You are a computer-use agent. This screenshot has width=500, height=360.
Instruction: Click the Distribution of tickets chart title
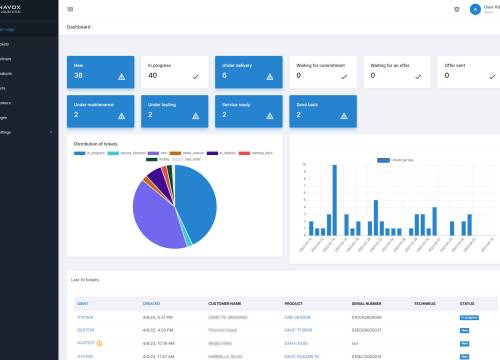(96, 144)
